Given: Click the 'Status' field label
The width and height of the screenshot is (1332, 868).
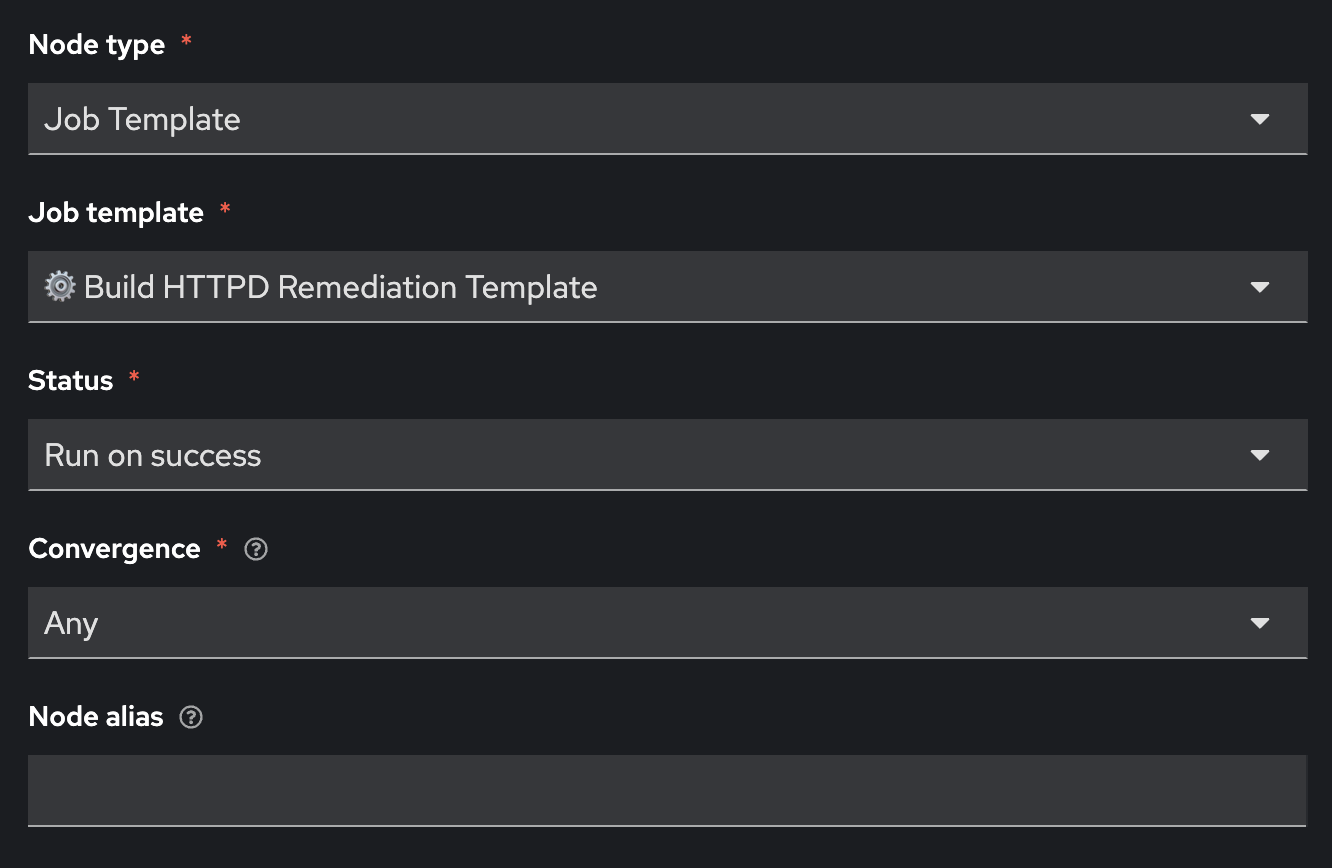Looking at the screenshot, I should (71, 381).
